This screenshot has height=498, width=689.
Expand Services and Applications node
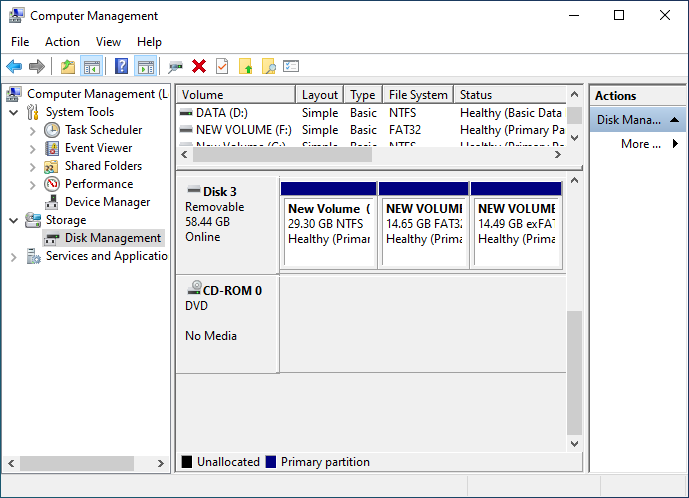click(x=14, y=257)
